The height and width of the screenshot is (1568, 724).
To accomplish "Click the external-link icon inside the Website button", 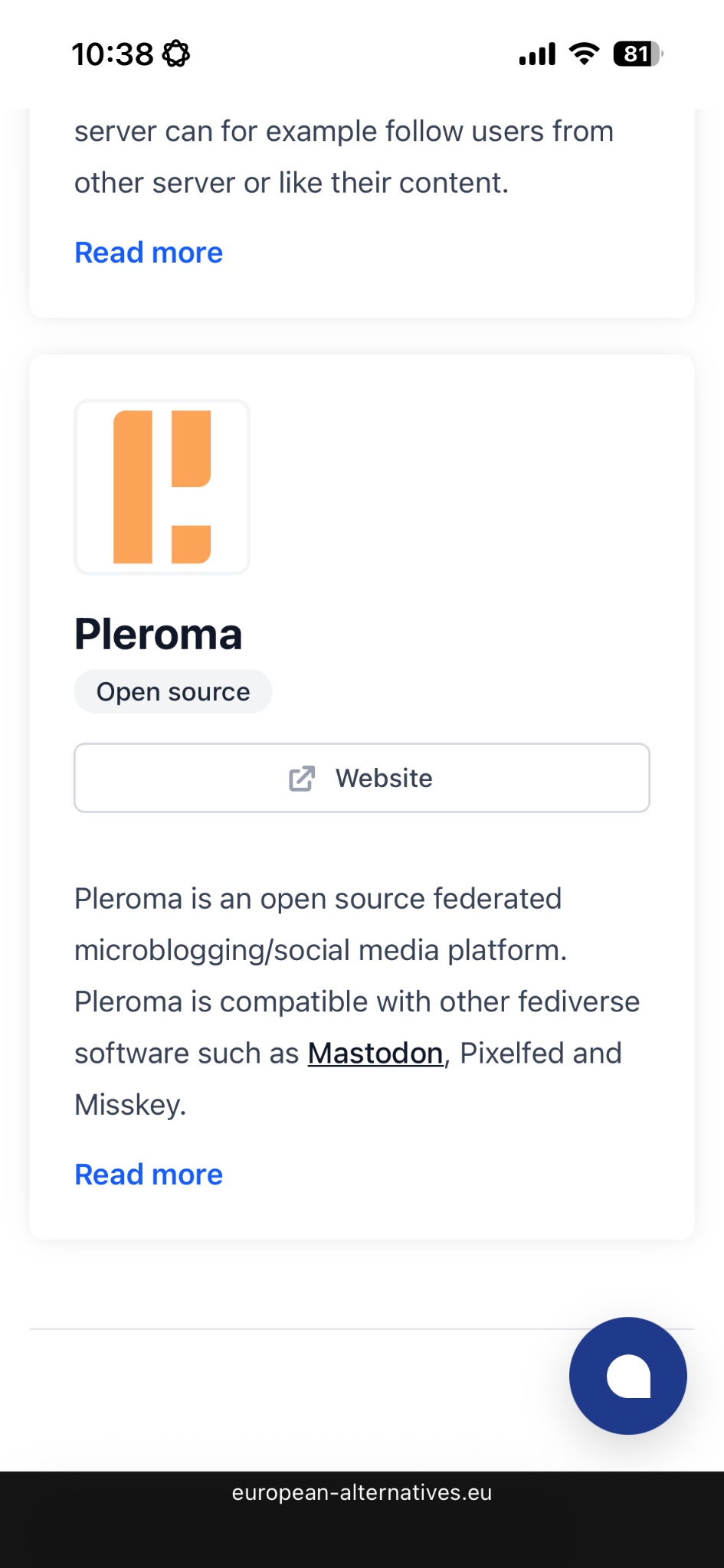I will tap(302, 779).
